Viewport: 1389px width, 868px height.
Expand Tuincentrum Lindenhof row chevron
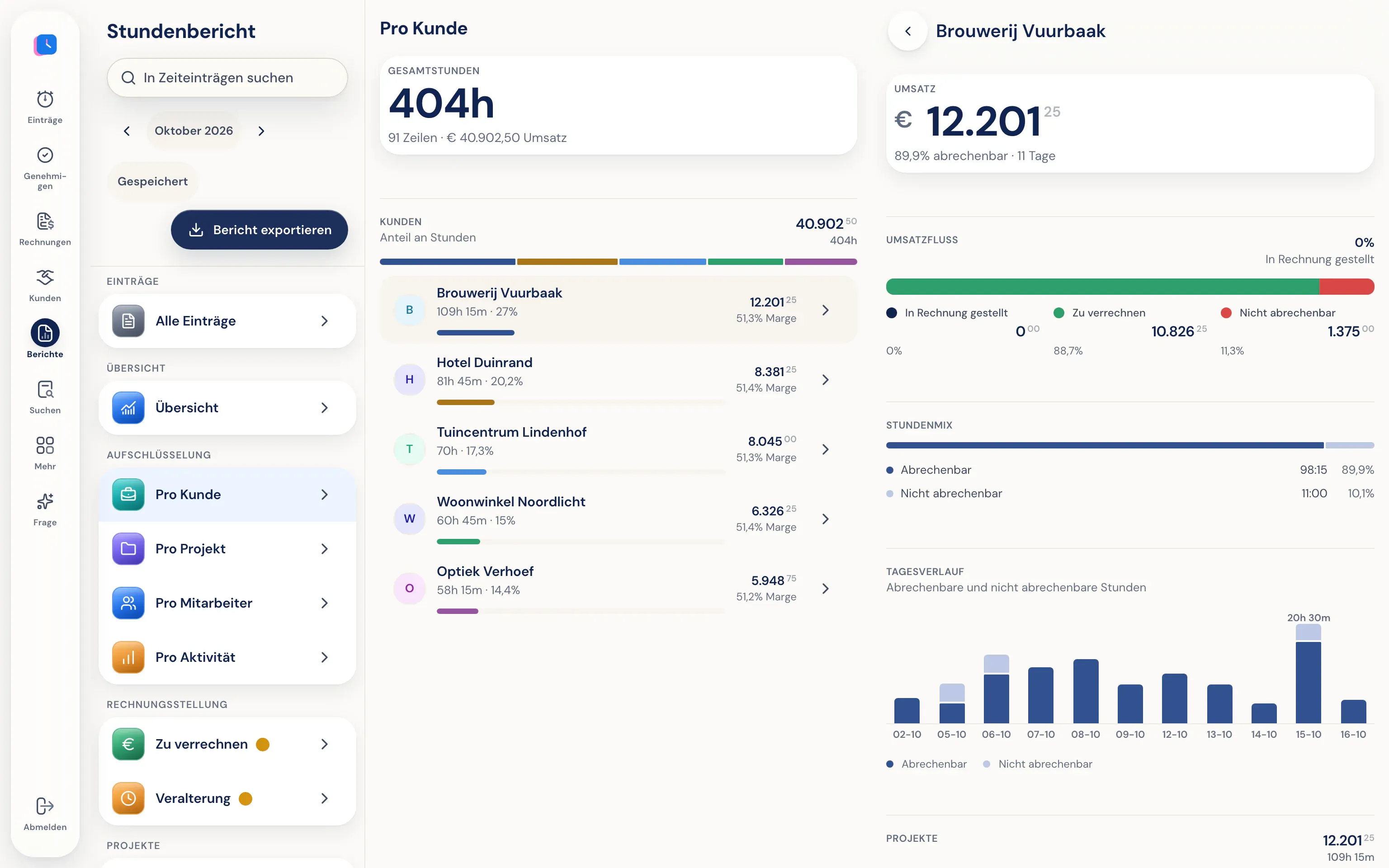825,449
